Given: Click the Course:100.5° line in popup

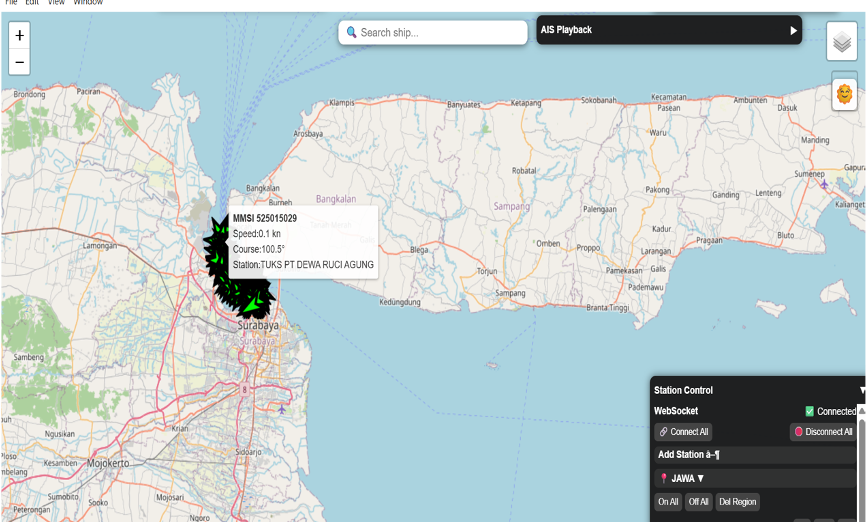Looking at the screenshot, I should [258, 249].
